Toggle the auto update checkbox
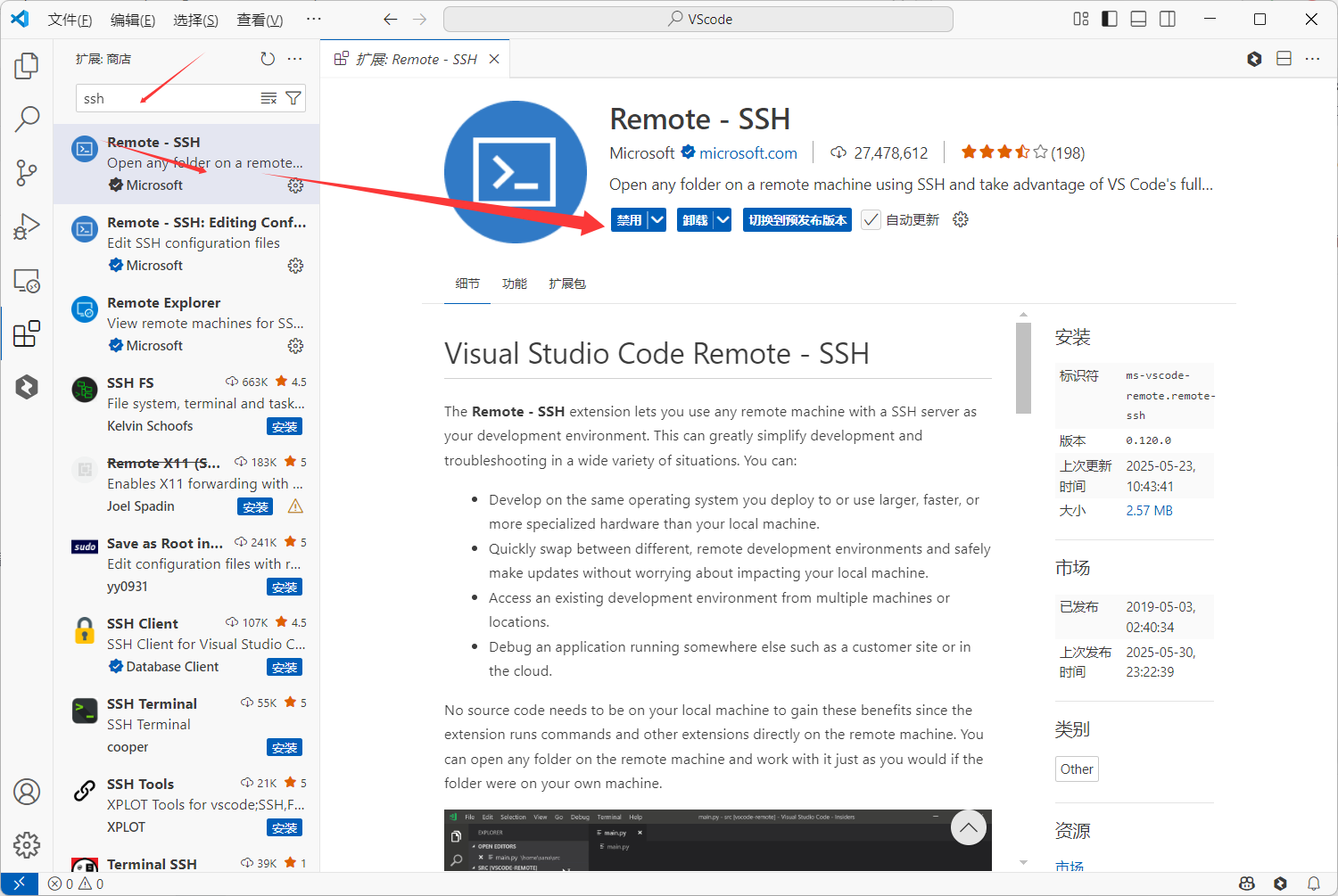Screen dimensions: 1338x896 [x=871, y=220]
